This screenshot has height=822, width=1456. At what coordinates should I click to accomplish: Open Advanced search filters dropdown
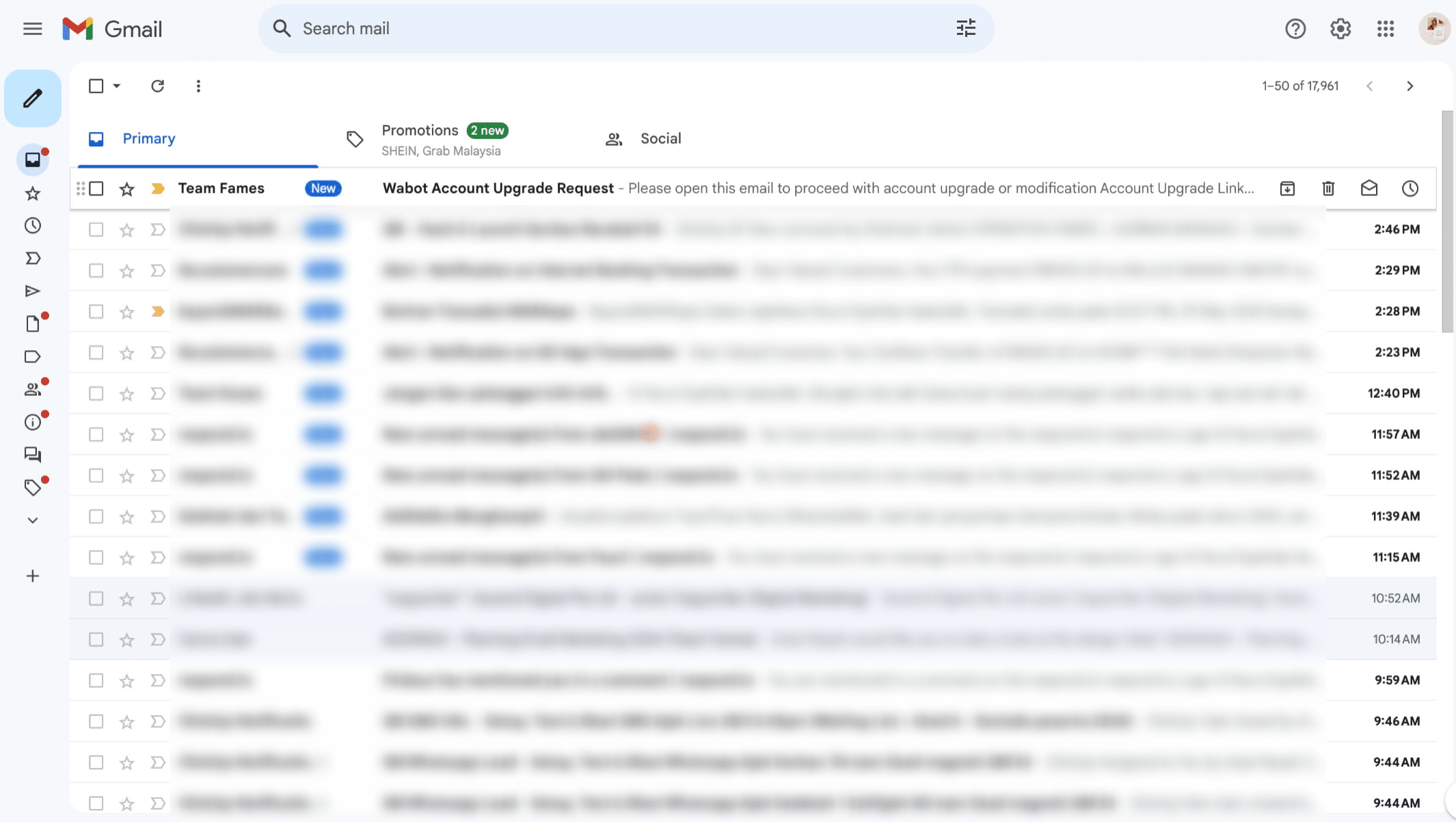[964, 28]
